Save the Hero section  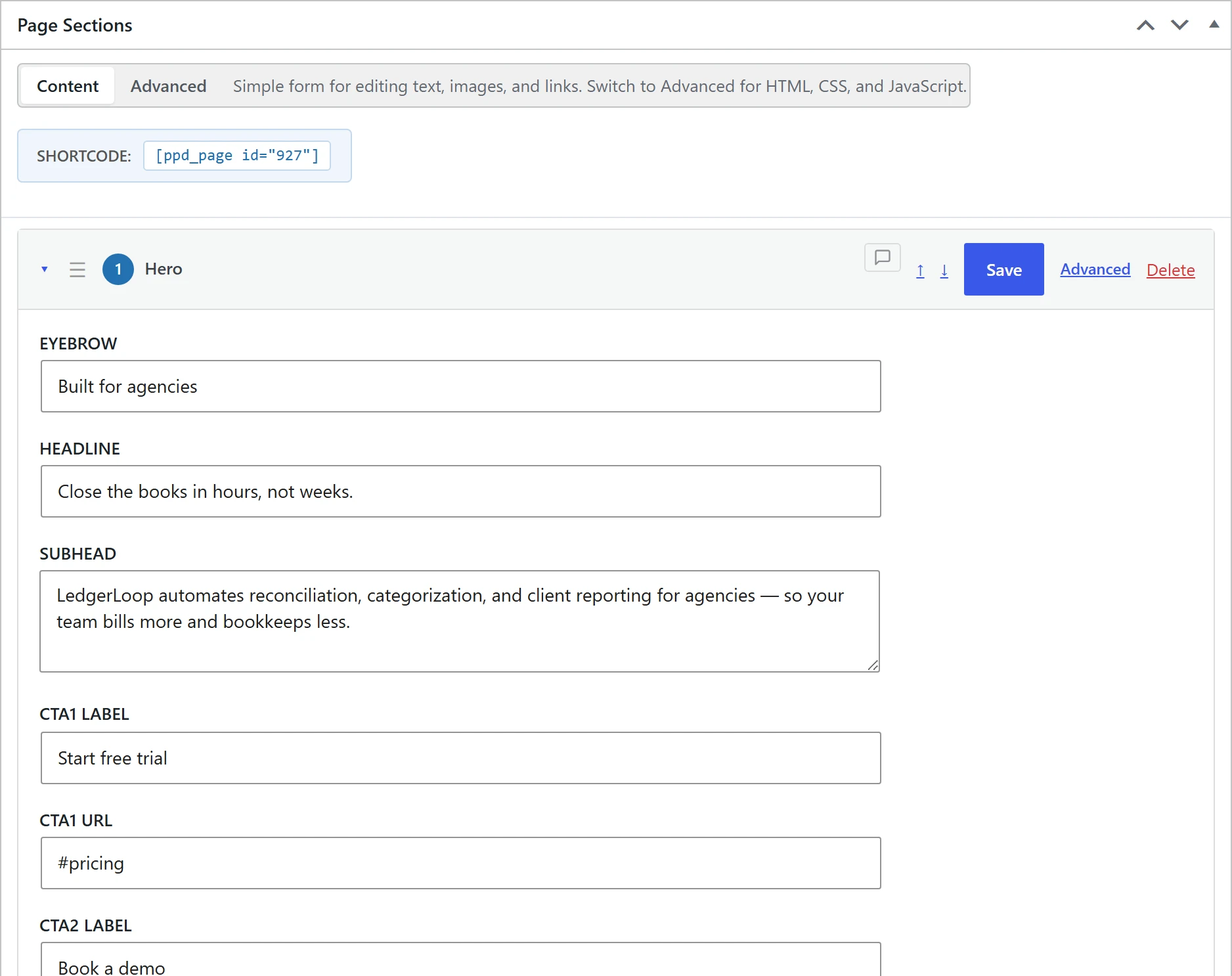(1004, 269)
